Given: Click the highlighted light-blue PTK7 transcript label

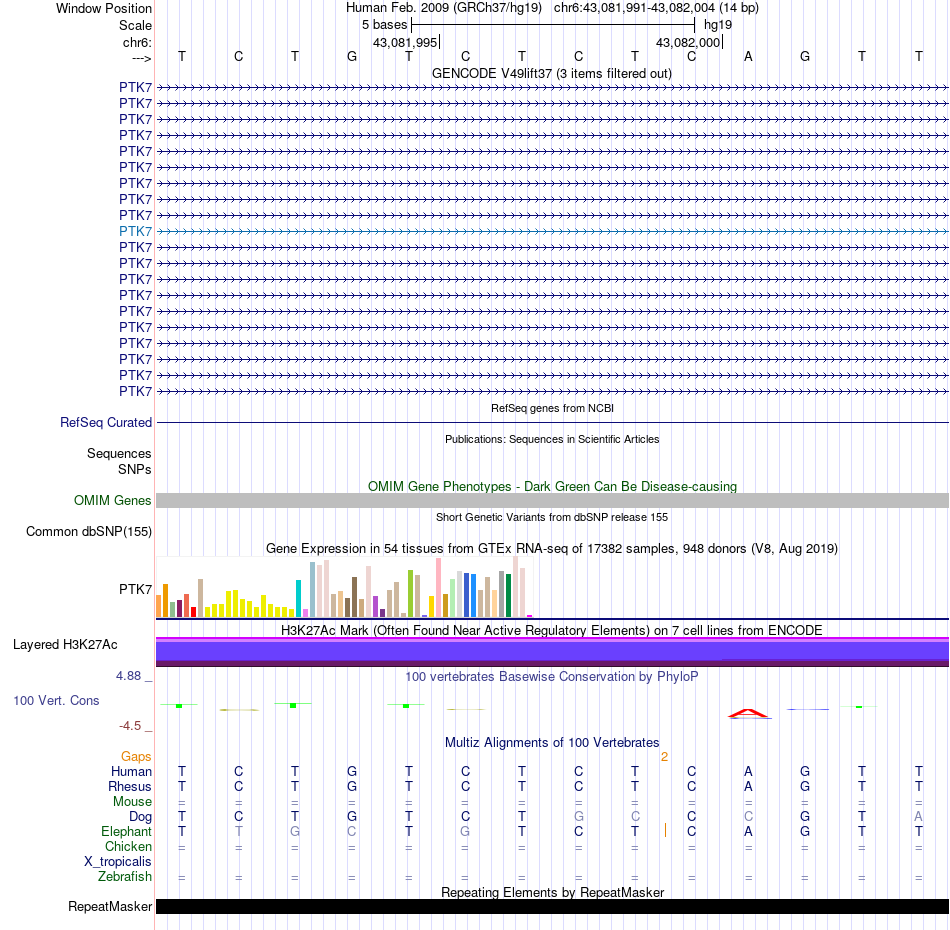Looking at the screenshot, I should (x=135, y=231).
